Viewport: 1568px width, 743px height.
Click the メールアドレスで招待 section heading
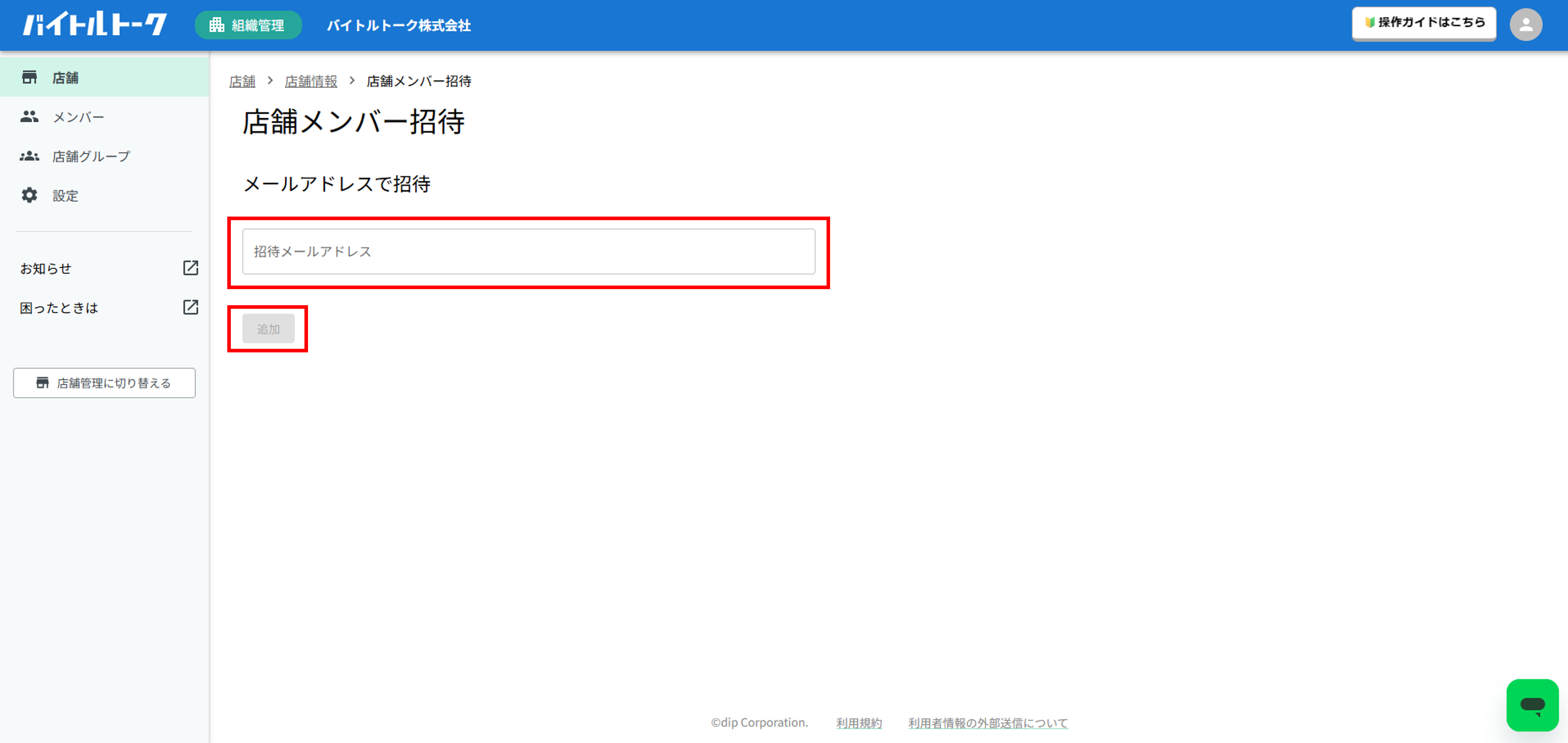coord(337,183)
